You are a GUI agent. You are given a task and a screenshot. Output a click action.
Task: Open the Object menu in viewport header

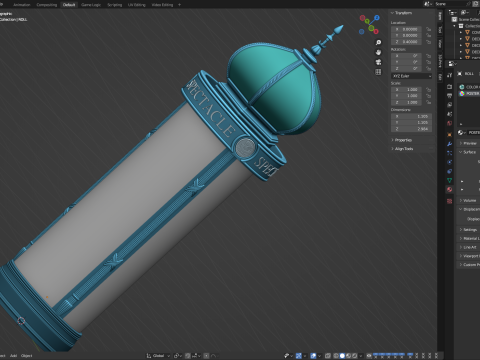(x=26, y=356)
